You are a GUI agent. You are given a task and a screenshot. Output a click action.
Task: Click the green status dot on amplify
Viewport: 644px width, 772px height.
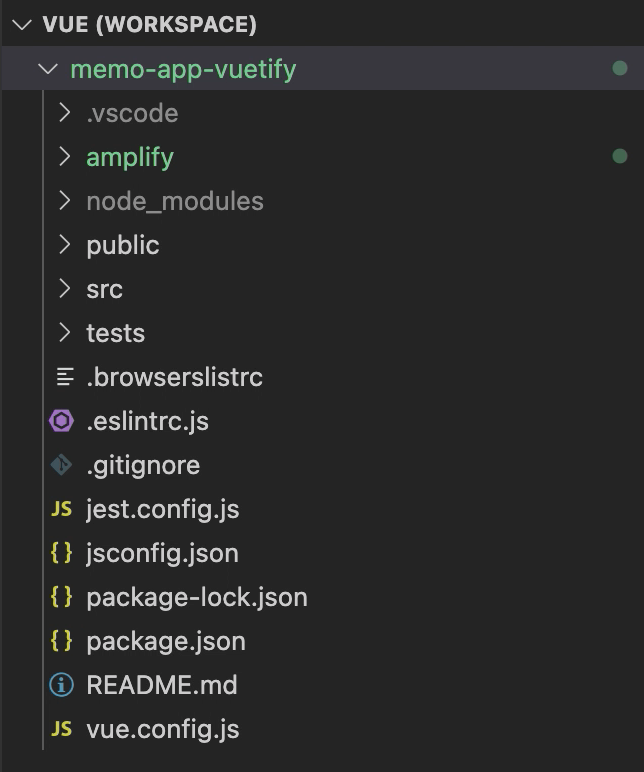620,157
